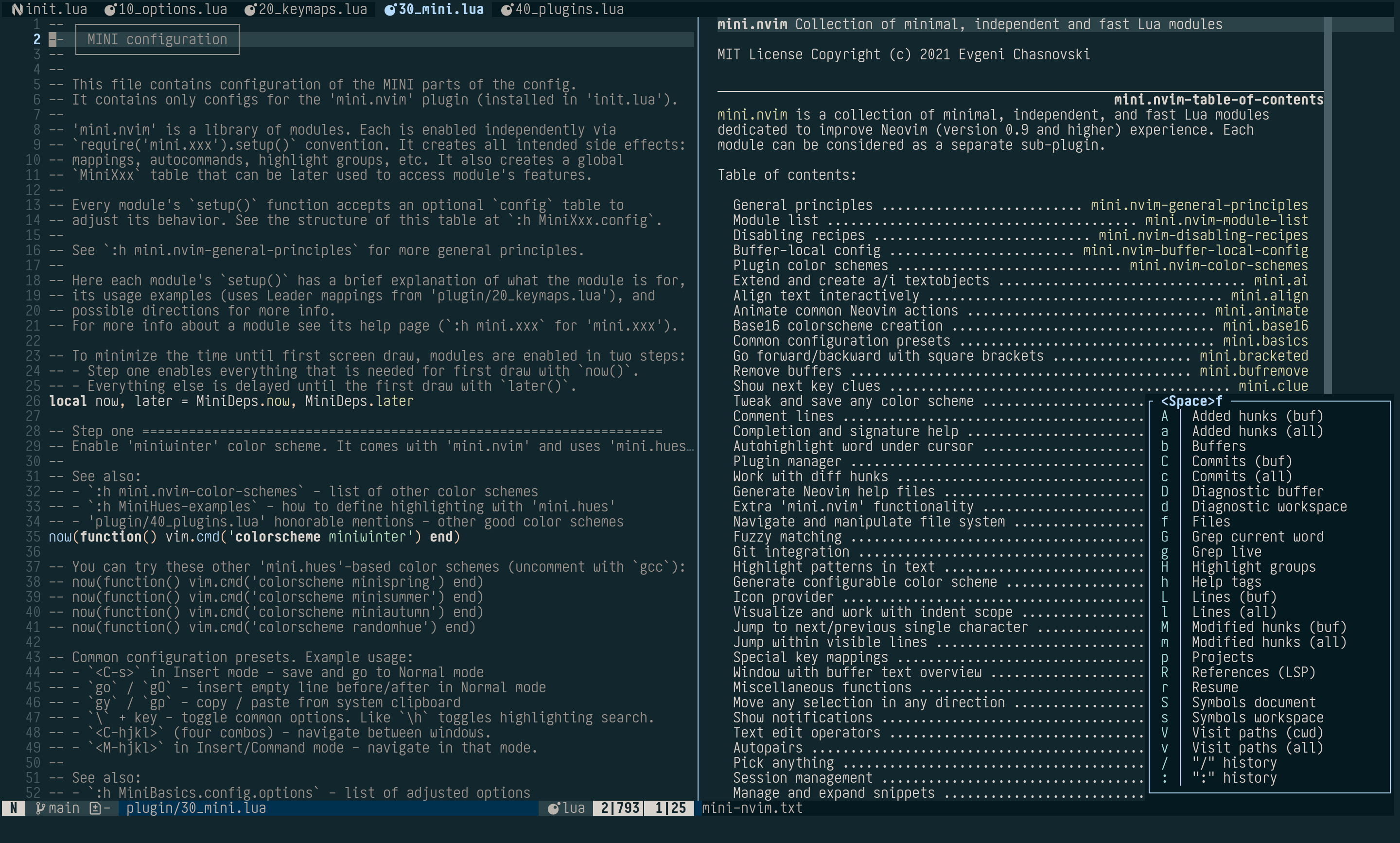1400x843 pixels.
Task: Select Diagnostic workspace clue entry
Action: 1268,506
